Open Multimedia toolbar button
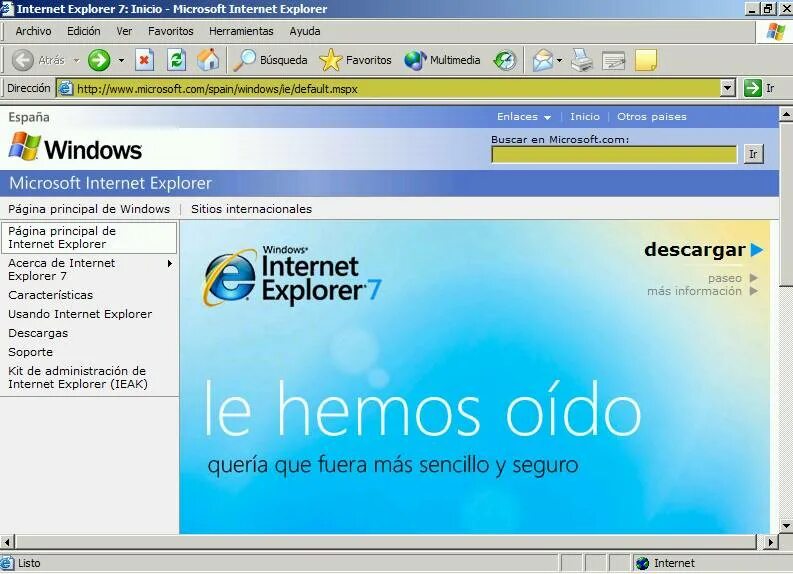The image size is (793, 574). 442,60
